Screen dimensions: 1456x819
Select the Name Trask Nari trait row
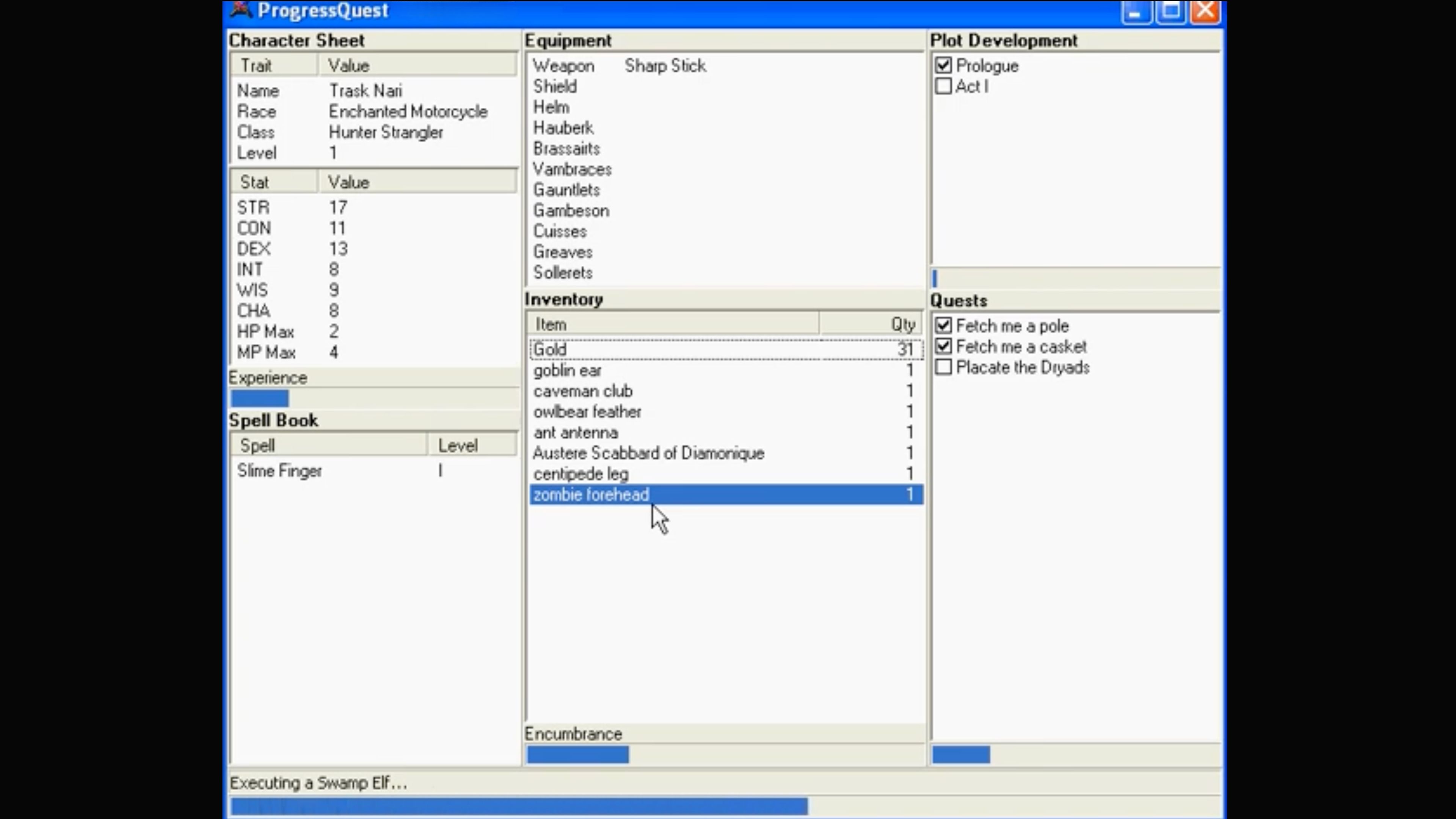tap(373, 91)
